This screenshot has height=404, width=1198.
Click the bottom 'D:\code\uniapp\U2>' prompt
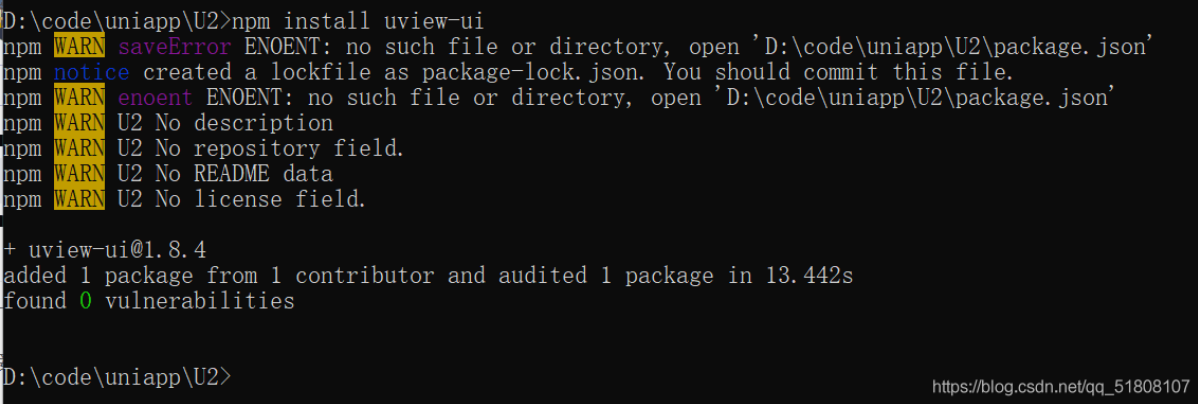point(116,377)
